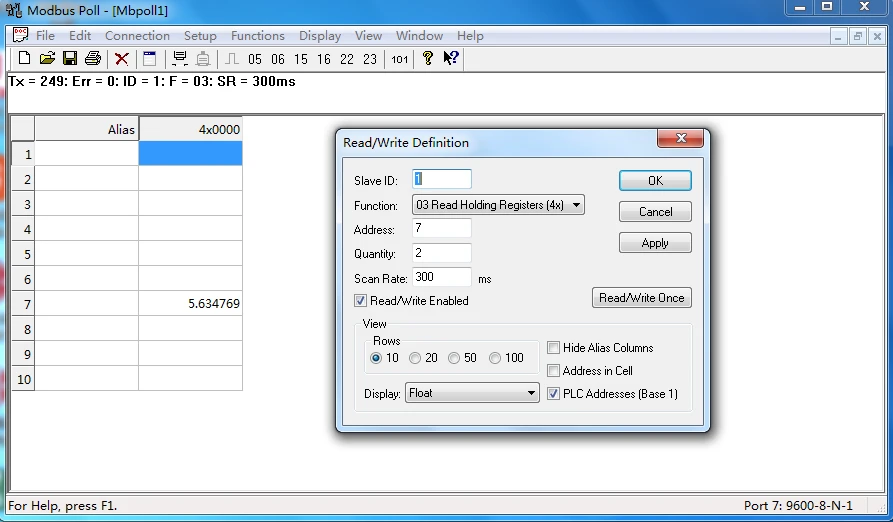Open the Edit menu
The width and height of the screenshot is (893, 522).
(x=80, y=35)
